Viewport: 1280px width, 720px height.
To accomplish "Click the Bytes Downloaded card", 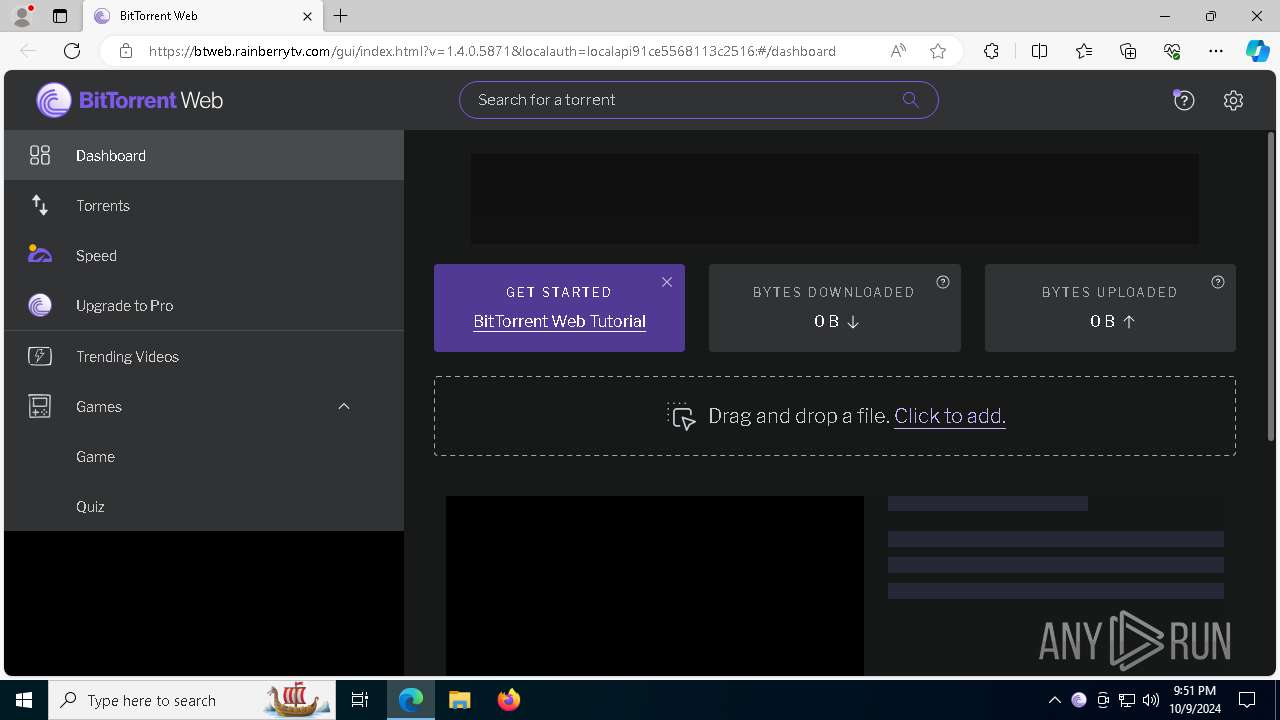I will 835,308.
